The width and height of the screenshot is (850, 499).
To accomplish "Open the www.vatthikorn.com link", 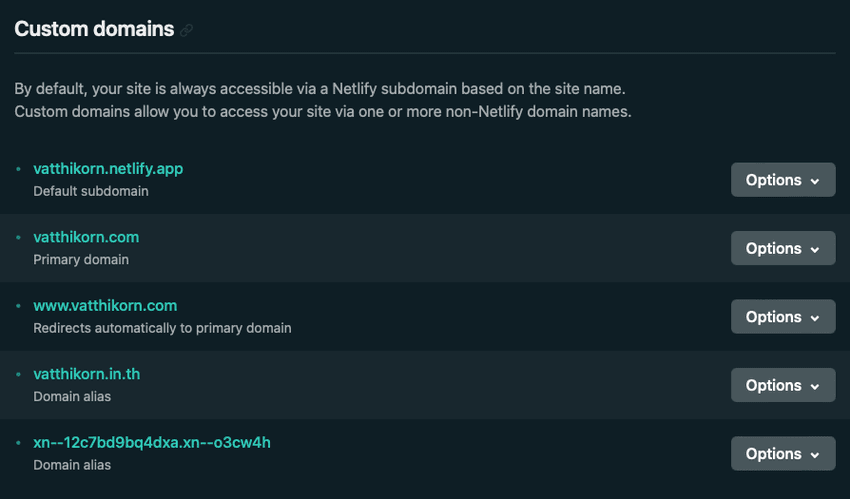I will [x=105, y=306].
